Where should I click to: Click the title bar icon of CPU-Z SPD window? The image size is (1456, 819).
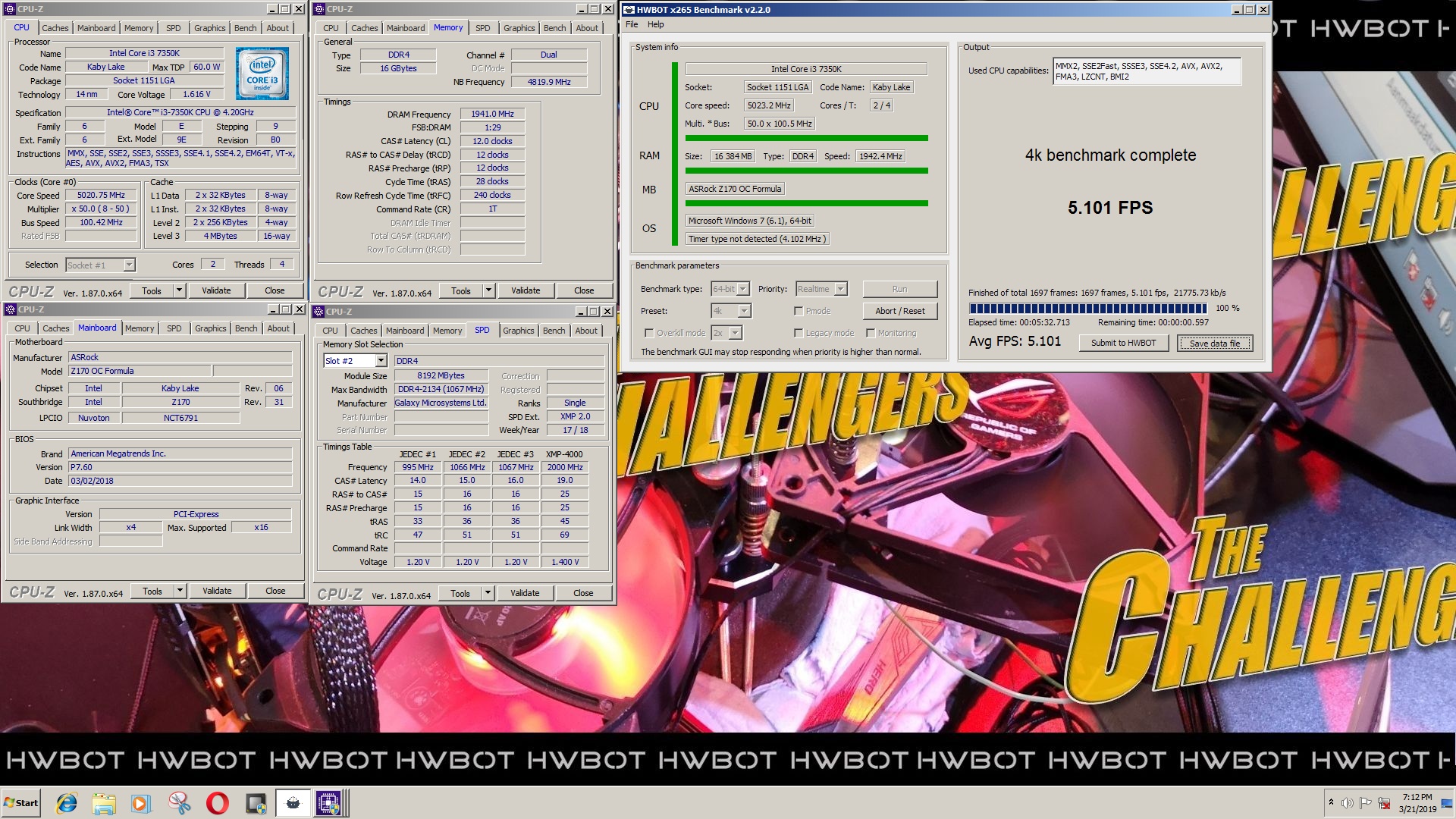coord(319,312)
